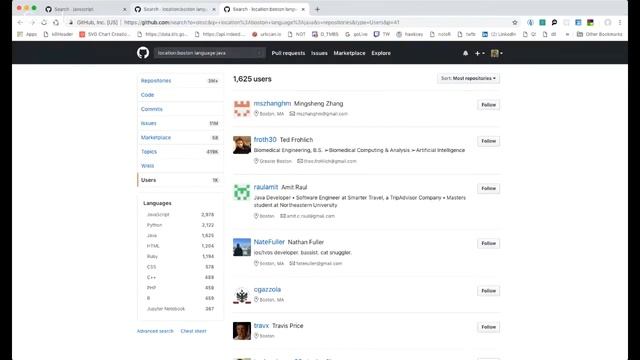Viewport: 640px width, 360px height.
Task: Open mszhanghm user profile
Action: coord(272,103)
